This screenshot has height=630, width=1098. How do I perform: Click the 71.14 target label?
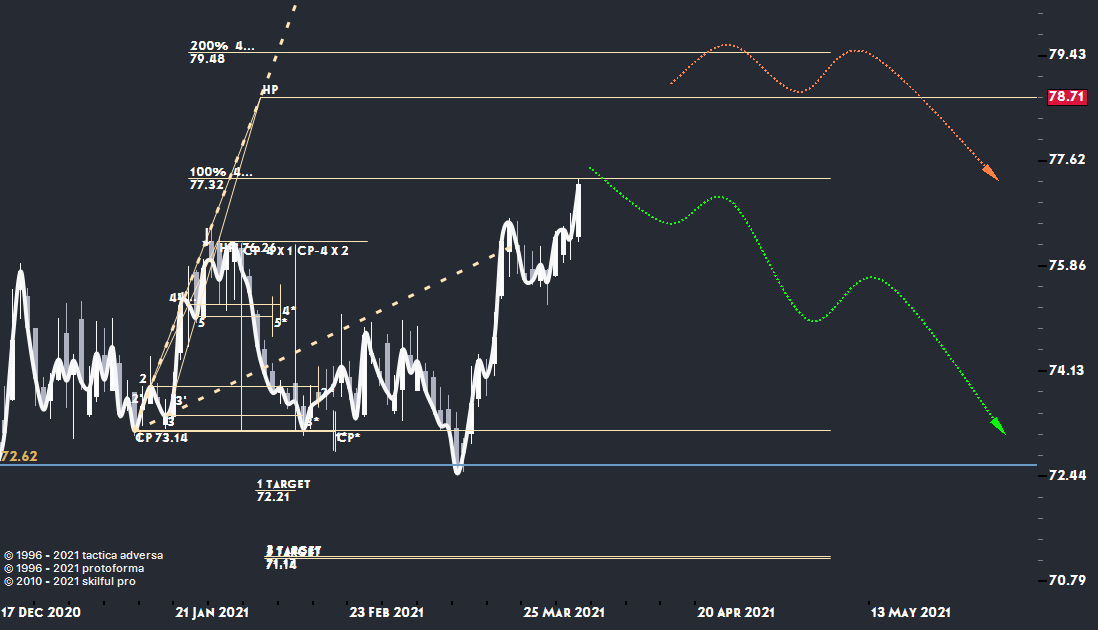tap(280, 565)
